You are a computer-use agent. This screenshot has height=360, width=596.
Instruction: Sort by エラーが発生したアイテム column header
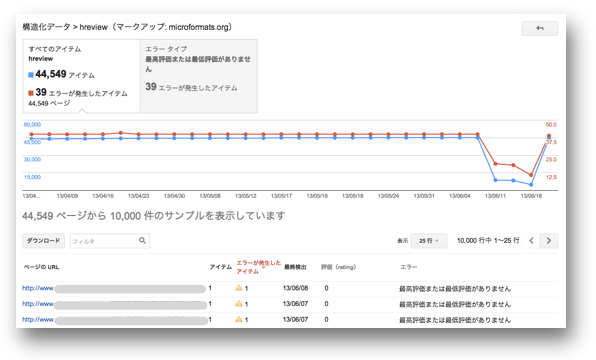pyautogui.click(x=258, y=267)
